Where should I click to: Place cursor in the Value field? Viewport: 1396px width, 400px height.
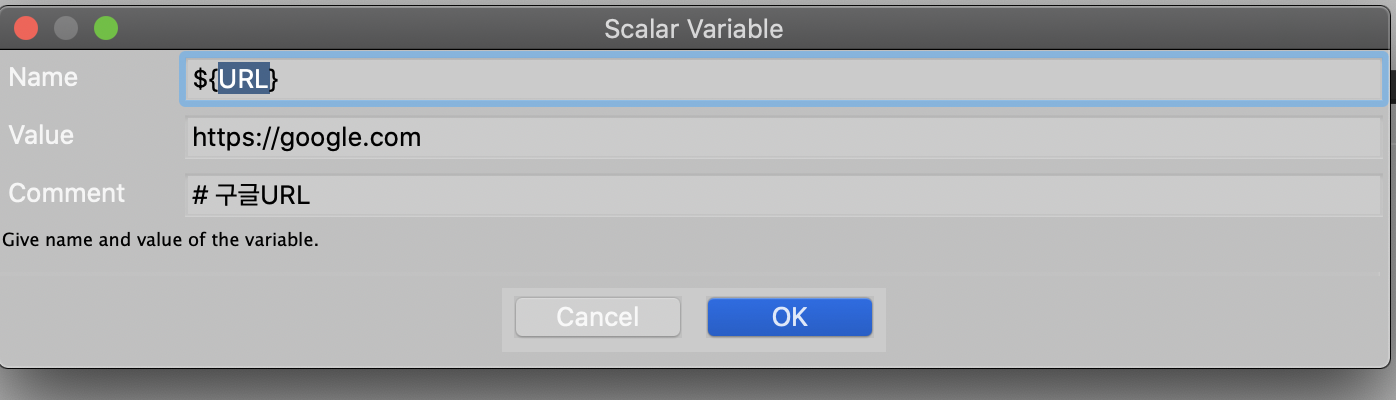pos(783,137)
